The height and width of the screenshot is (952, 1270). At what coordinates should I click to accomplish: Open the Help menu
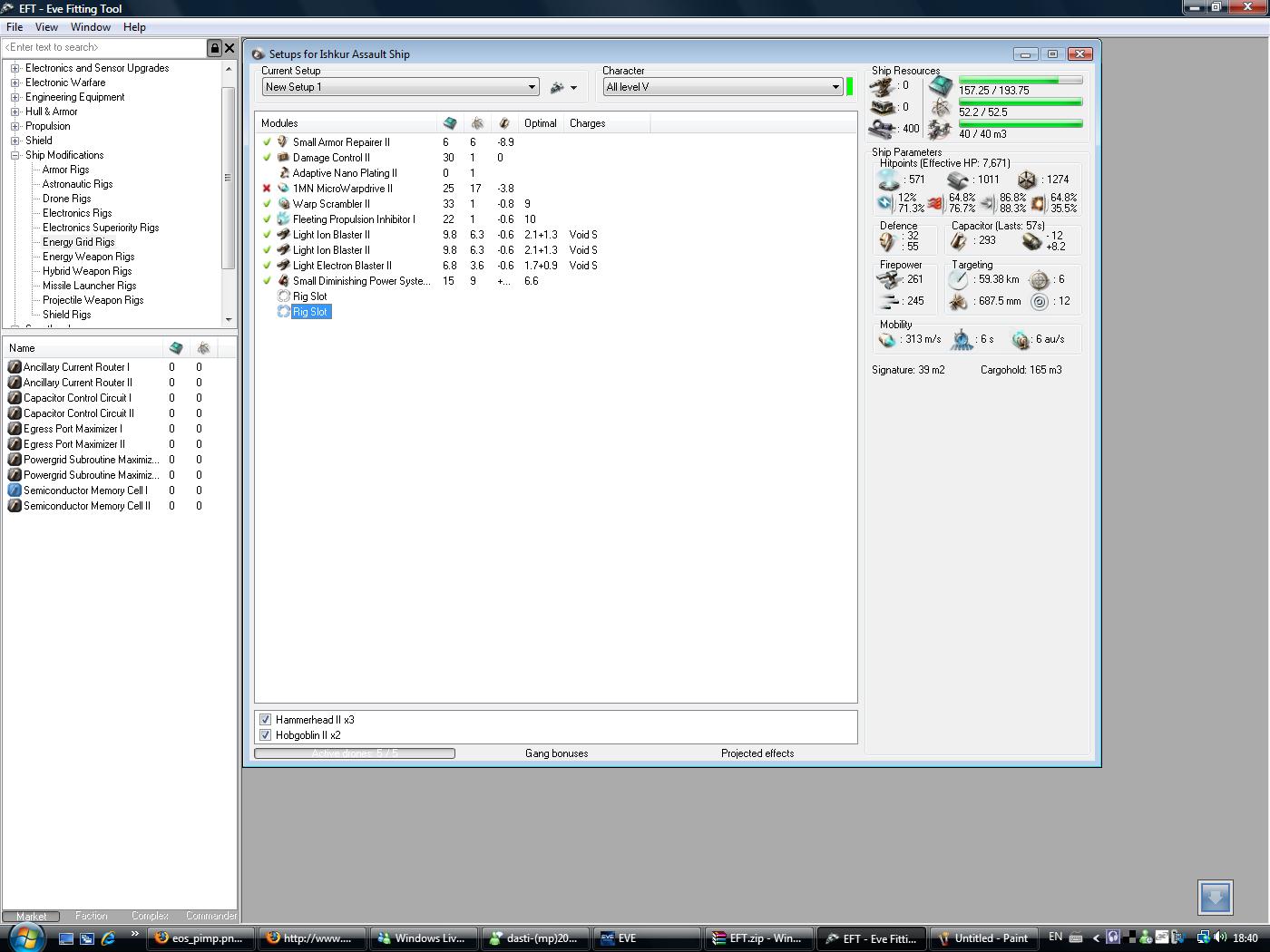tap(134, 27)
